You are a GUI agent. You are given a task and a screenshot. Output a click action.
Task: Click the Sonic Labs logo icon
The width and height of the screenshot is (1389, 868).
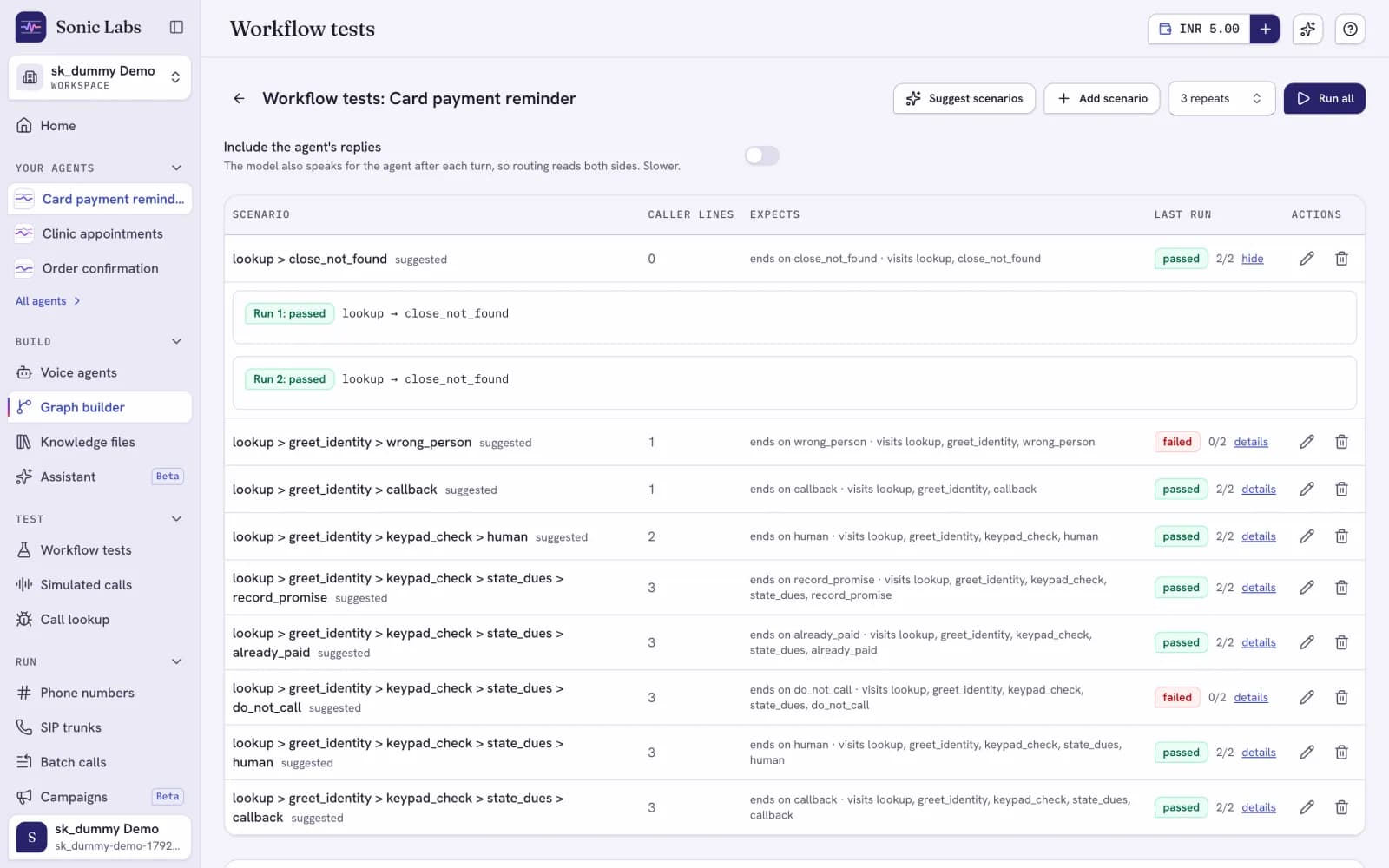(x=30, y=27)
